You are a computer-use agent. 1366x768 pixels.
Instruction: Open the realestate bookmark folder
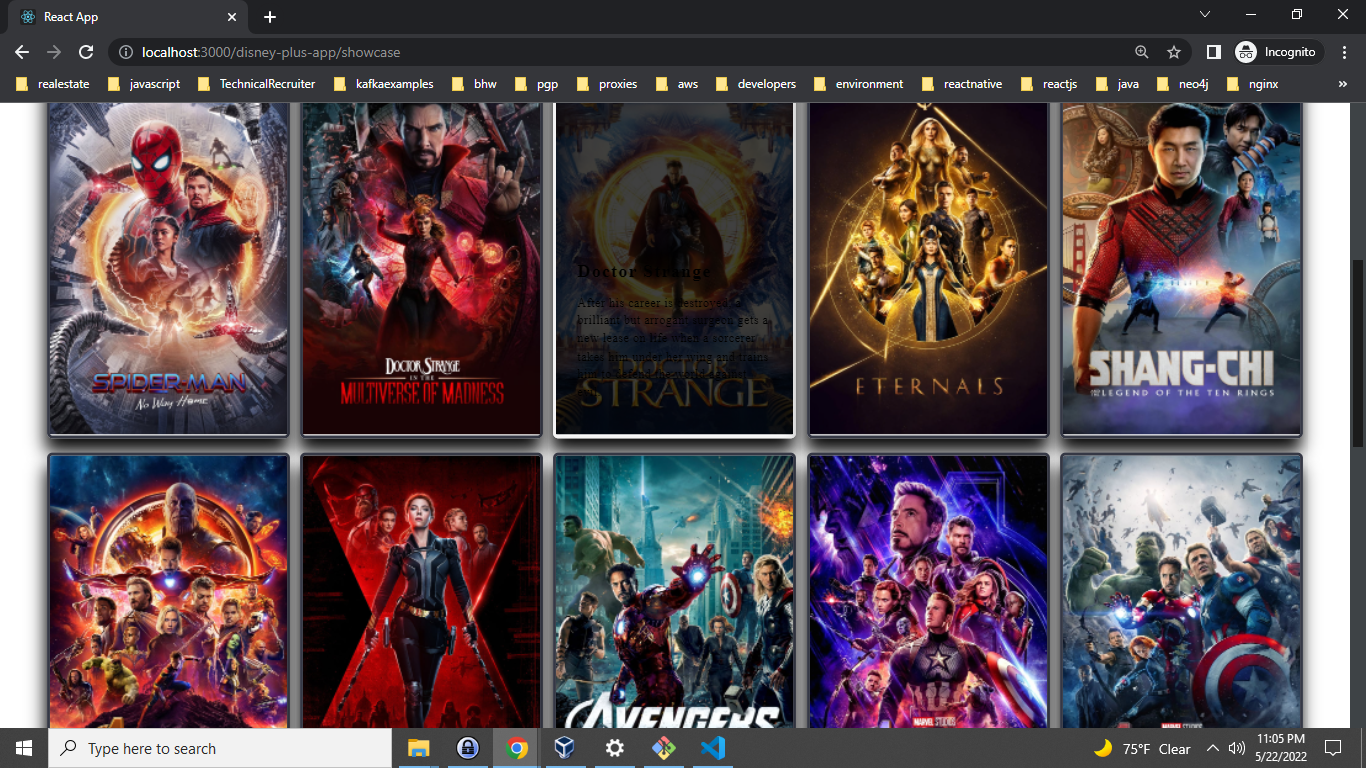53,84
